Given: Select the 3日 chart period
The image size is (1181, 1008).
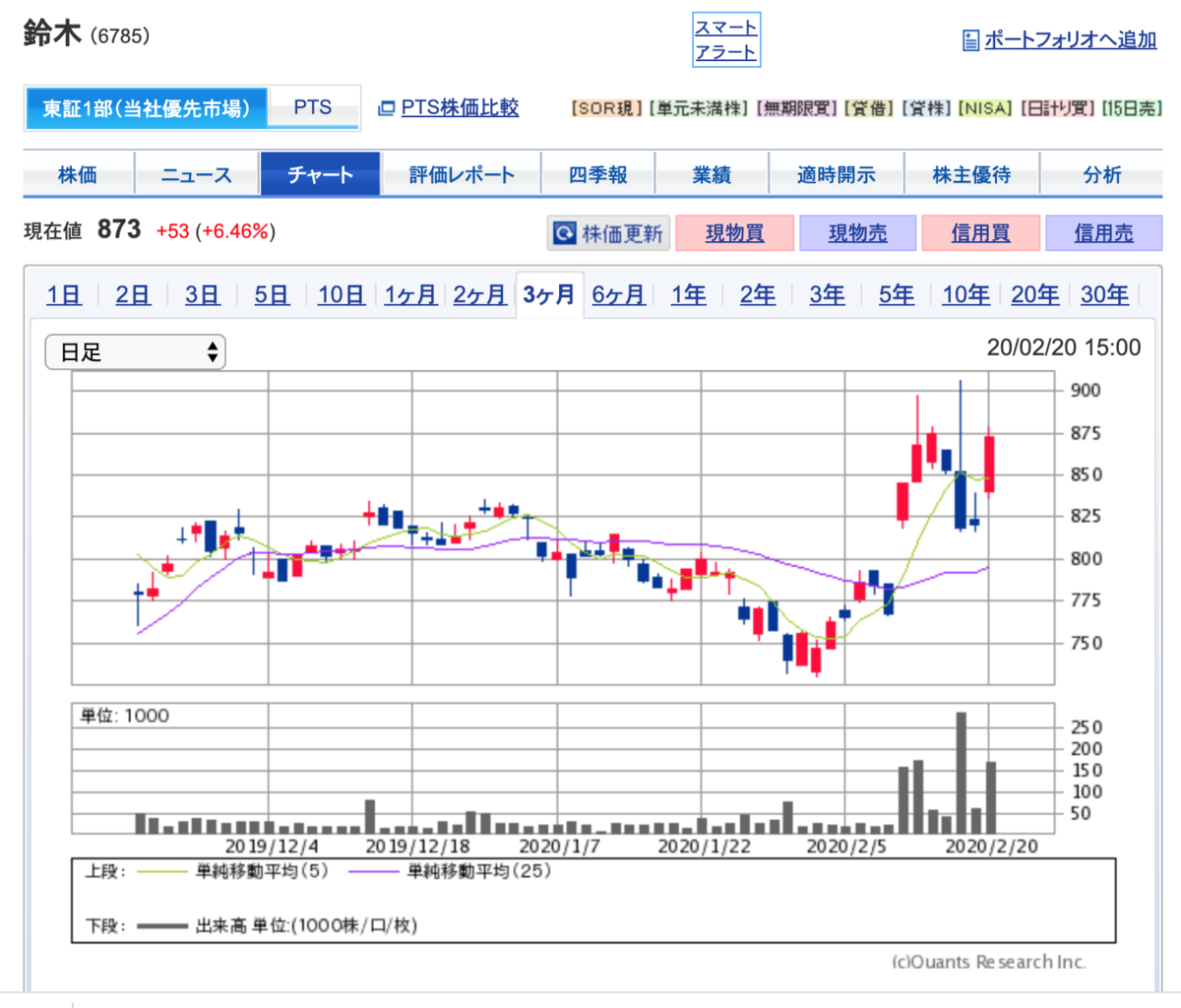Looking at the screenshot, I should click(x=202, y=294).
